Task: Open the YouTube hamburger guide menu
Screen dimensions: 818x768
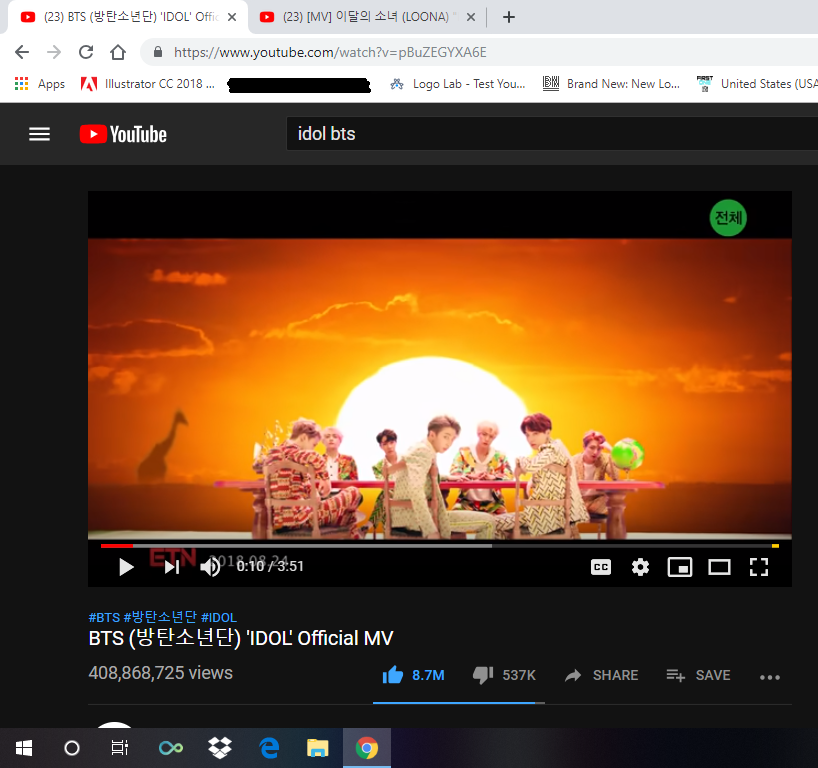Action: click(40, 134)
